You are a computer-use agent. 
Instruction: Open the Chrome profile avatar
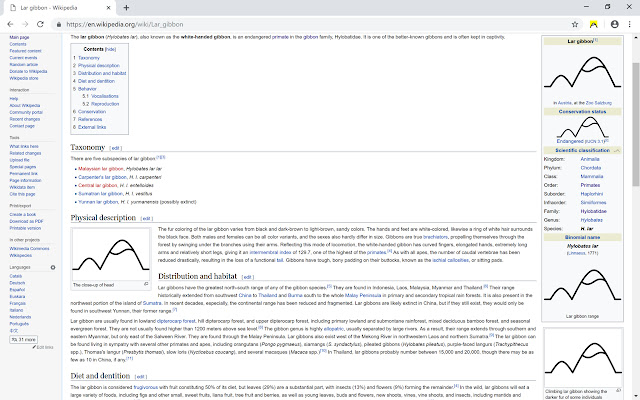tap(614, 24)
